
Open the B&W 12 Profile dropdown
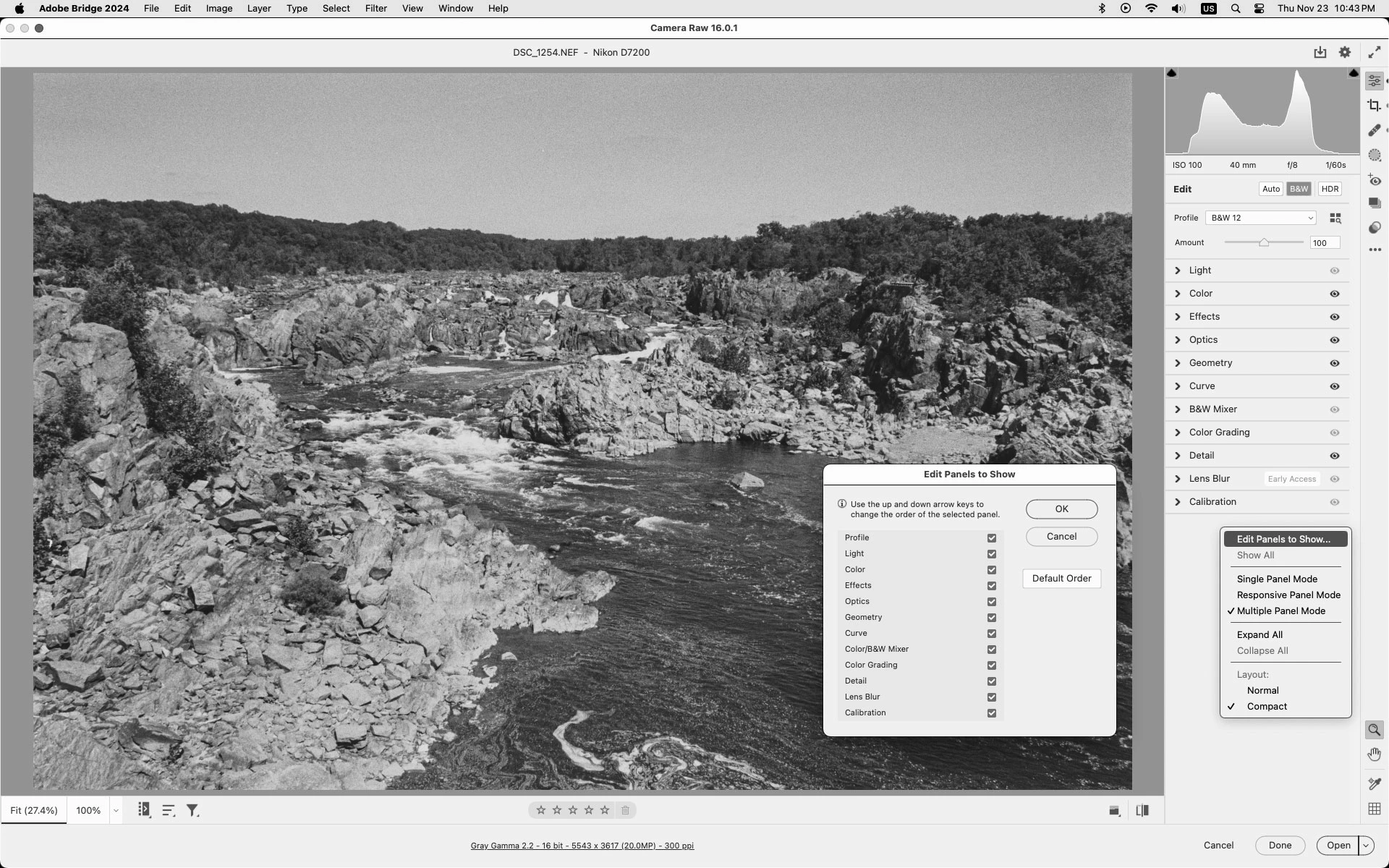click(x=1260, y=218)
